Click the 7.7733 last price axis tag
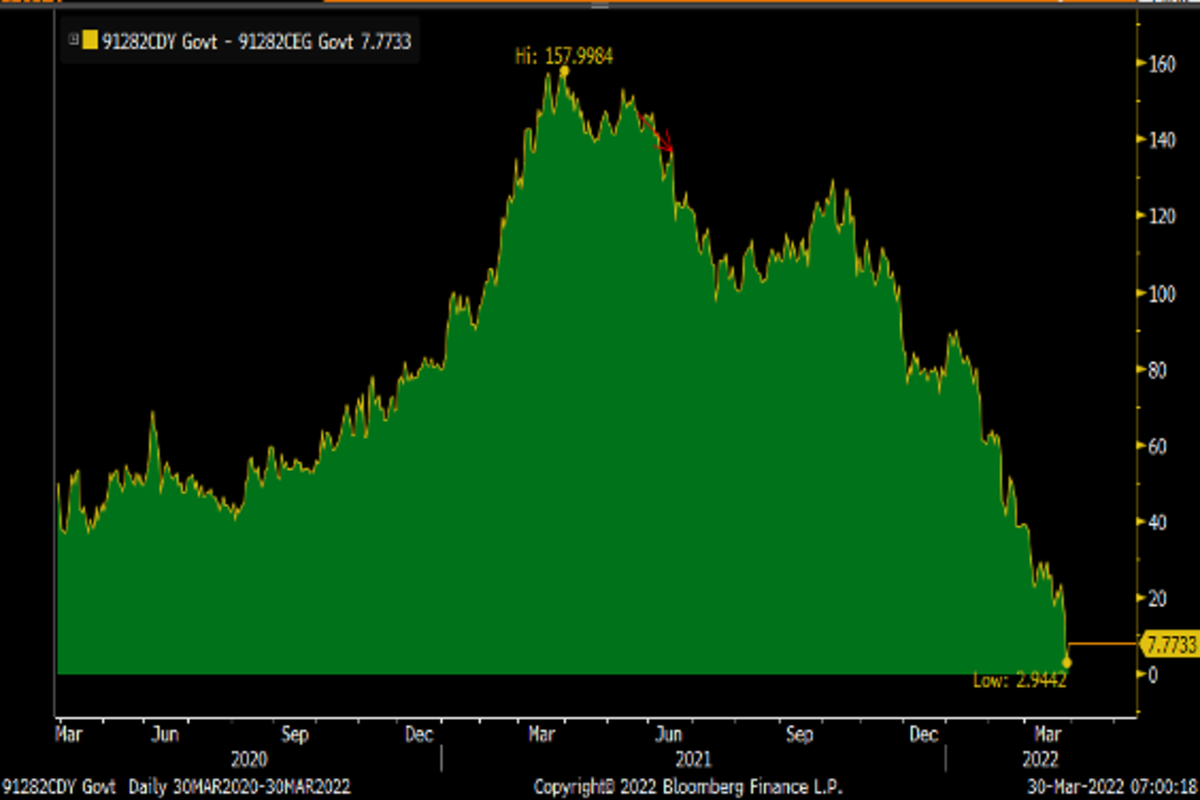1200x800 pixels. 1171,645
